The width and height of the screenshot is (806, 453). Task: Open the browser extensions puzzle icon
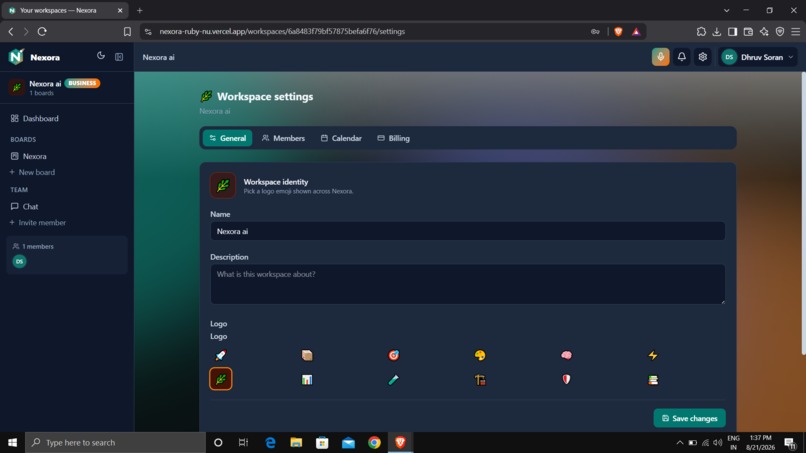pyautogui.click(x=701, y=31)
